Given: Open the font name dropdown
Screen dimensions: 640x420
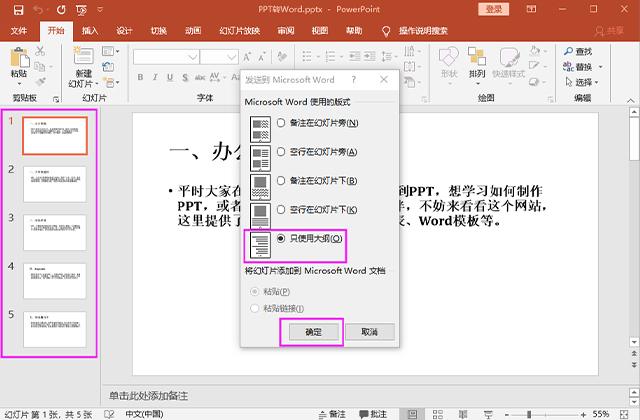Looking at the screenshot, I should pyautogui.click(x=193, y=57).
